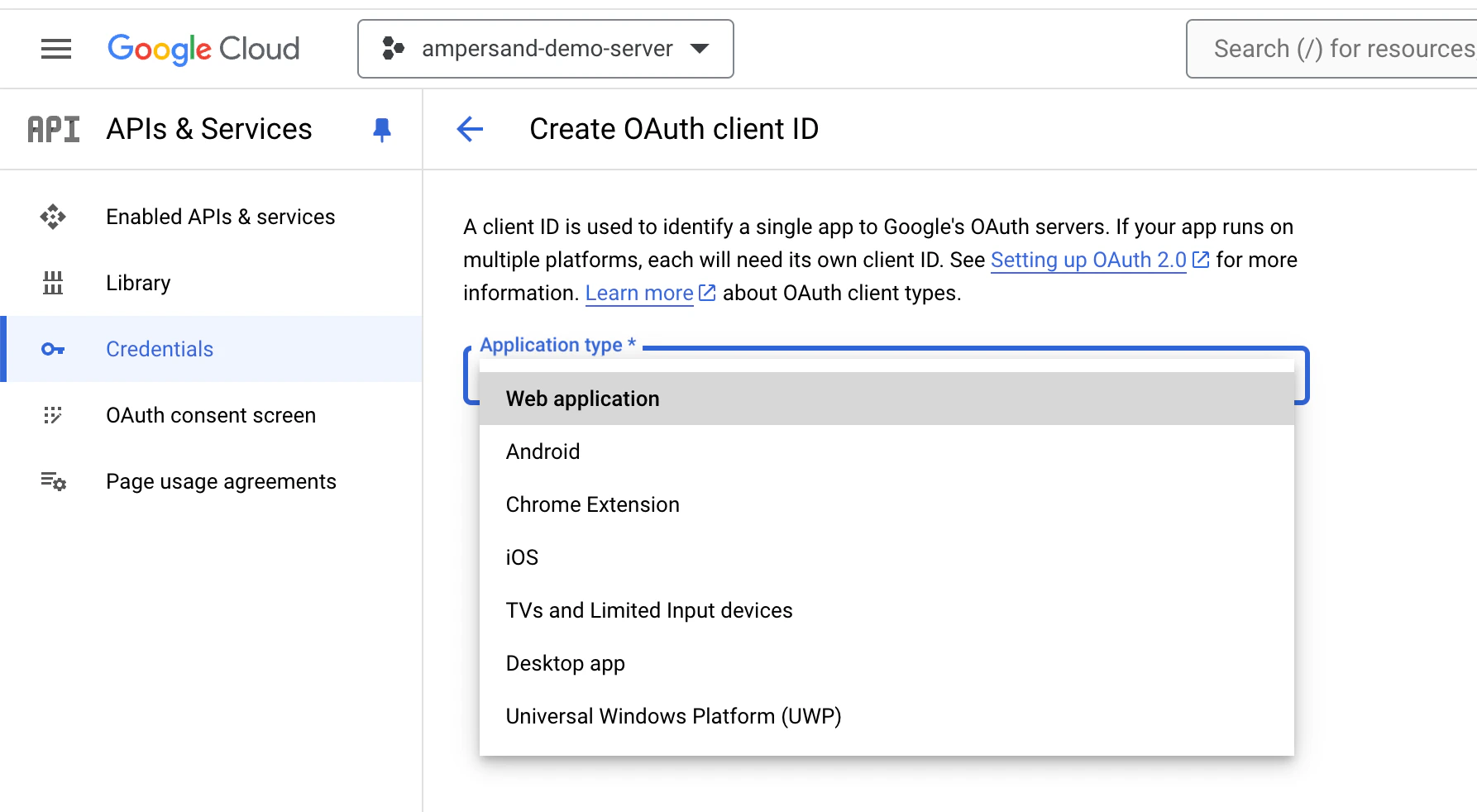
Task: Open the main navigation hamburger menu
Action: coord(55,49)
